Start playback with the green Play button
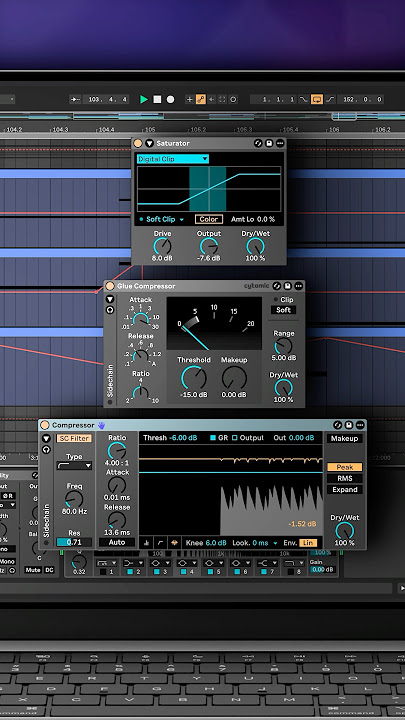 click(x=144, y=99)
